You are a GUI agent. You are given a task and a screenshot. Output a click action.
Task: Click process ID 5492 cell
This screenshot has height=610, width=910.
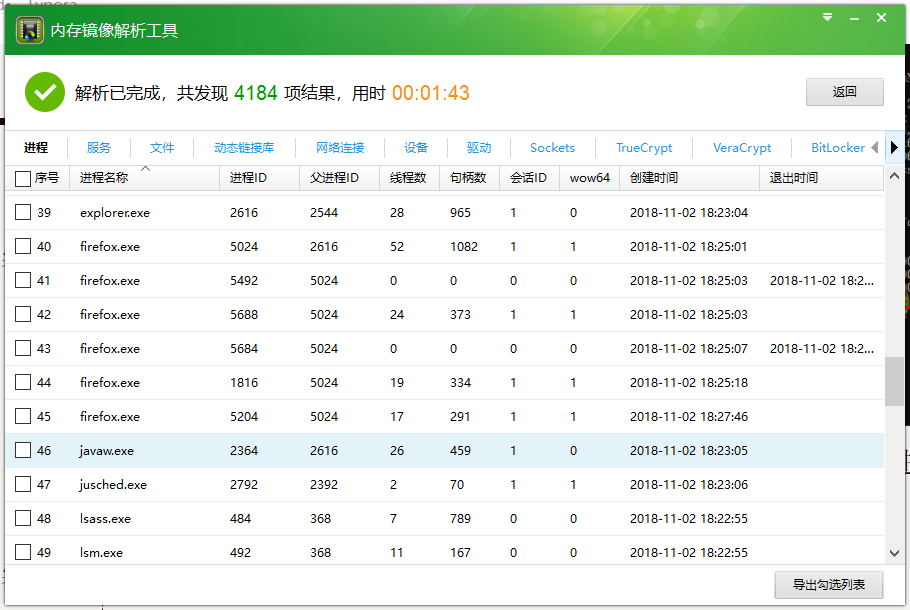(x=244, y=281)
